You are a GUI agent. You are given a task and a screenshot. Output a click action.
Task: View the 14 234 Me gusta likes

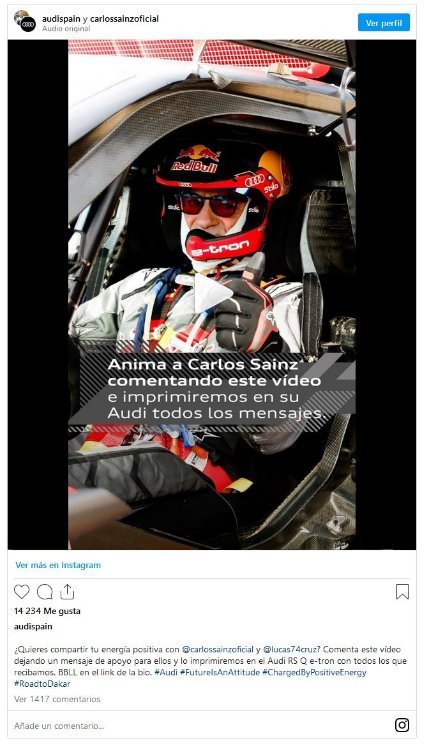pyautogui.click(x=47, y=611)
